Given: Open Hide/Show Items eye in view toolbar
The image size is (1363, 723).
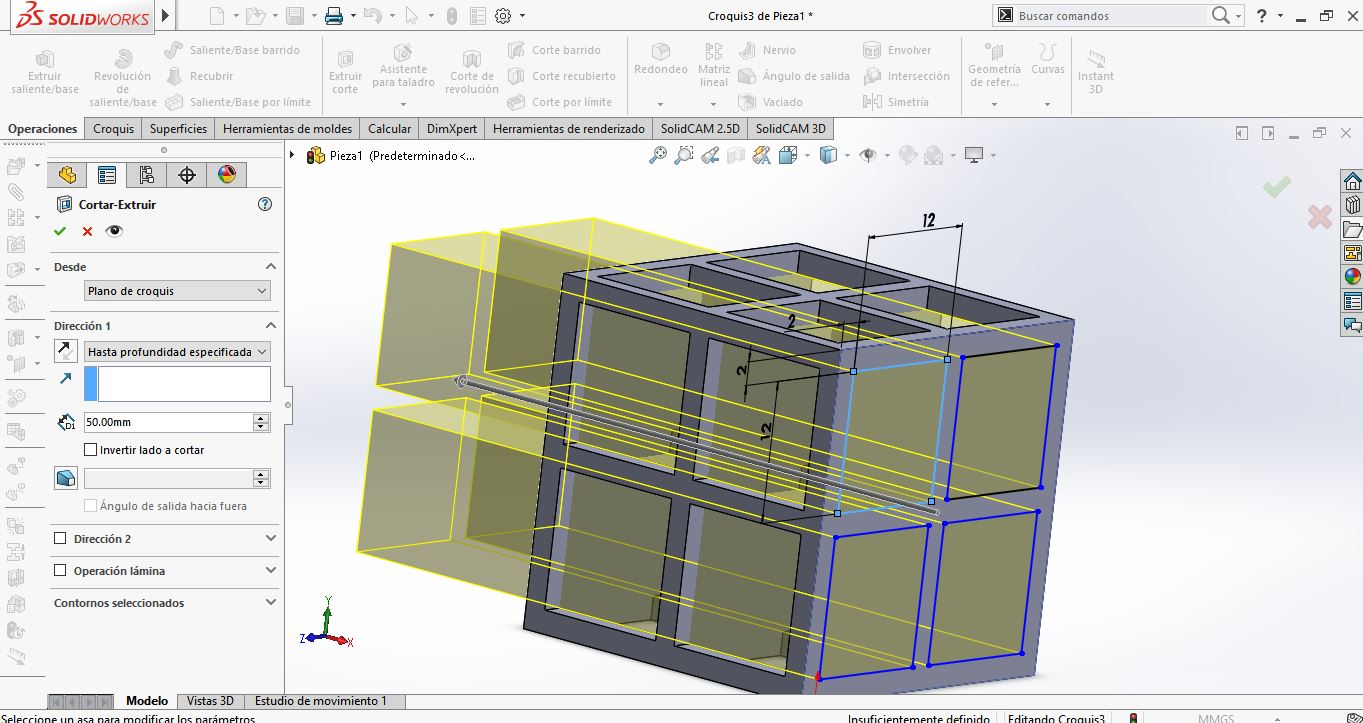Looking at the screenshot, I should click(x=868, y=155).
